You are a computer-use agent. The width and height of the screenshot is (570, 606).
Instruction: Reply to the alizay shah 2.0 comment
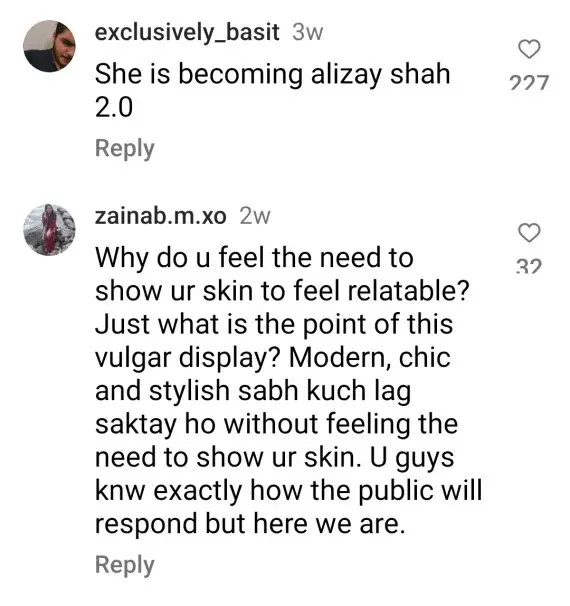[125, 149]
